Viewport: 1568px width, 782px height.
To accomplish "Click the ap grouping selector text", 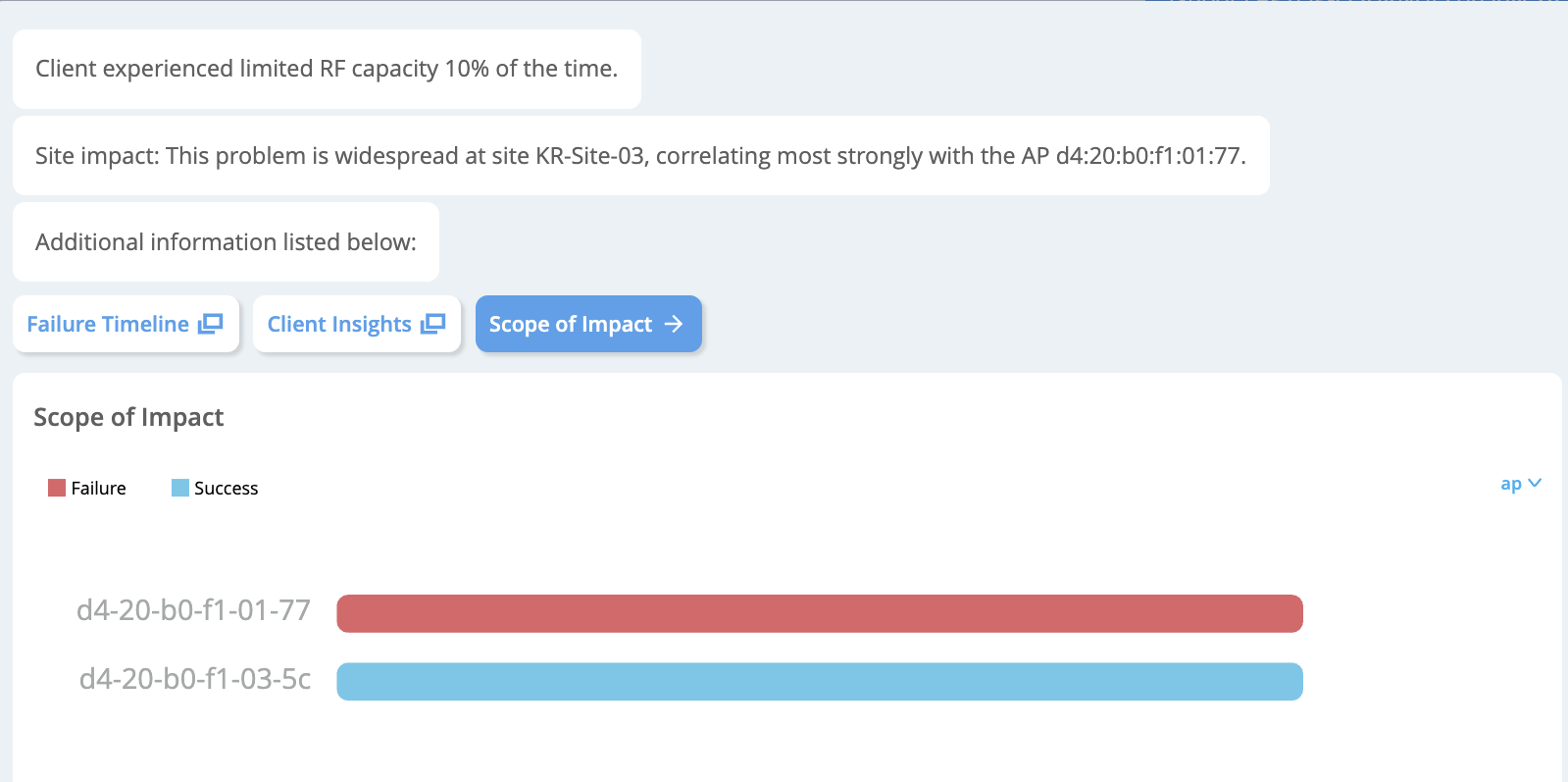I will [1511, 484].
